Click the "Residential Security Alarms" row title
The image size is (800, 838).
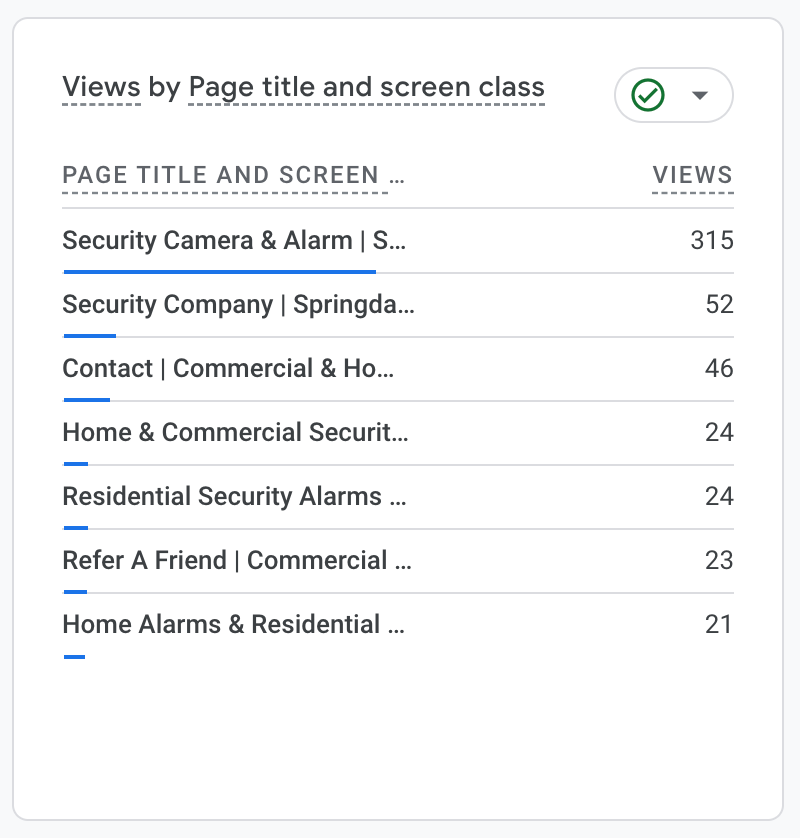[x=234, y=496]
